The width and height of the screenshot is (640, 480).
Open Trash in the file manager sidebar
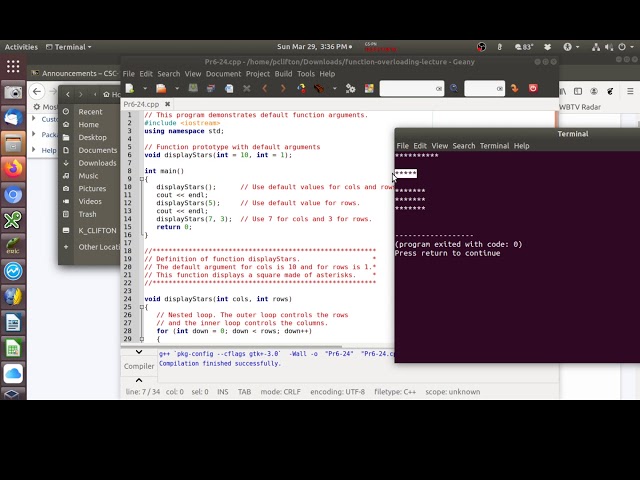[87, 214]
